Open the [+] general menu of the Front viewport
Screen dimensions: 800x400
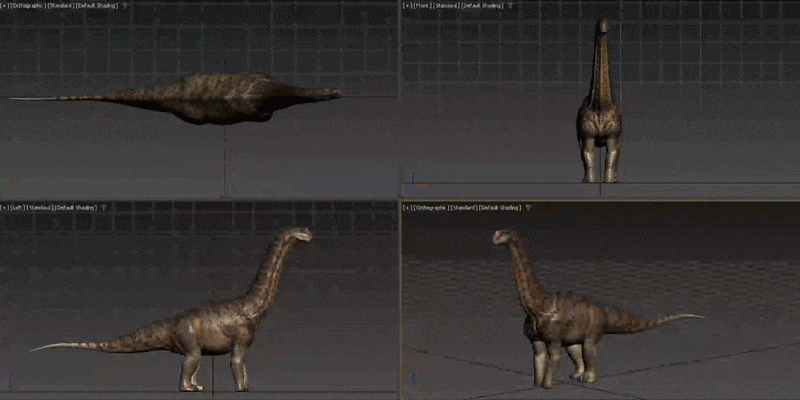[x=407, y=6]
